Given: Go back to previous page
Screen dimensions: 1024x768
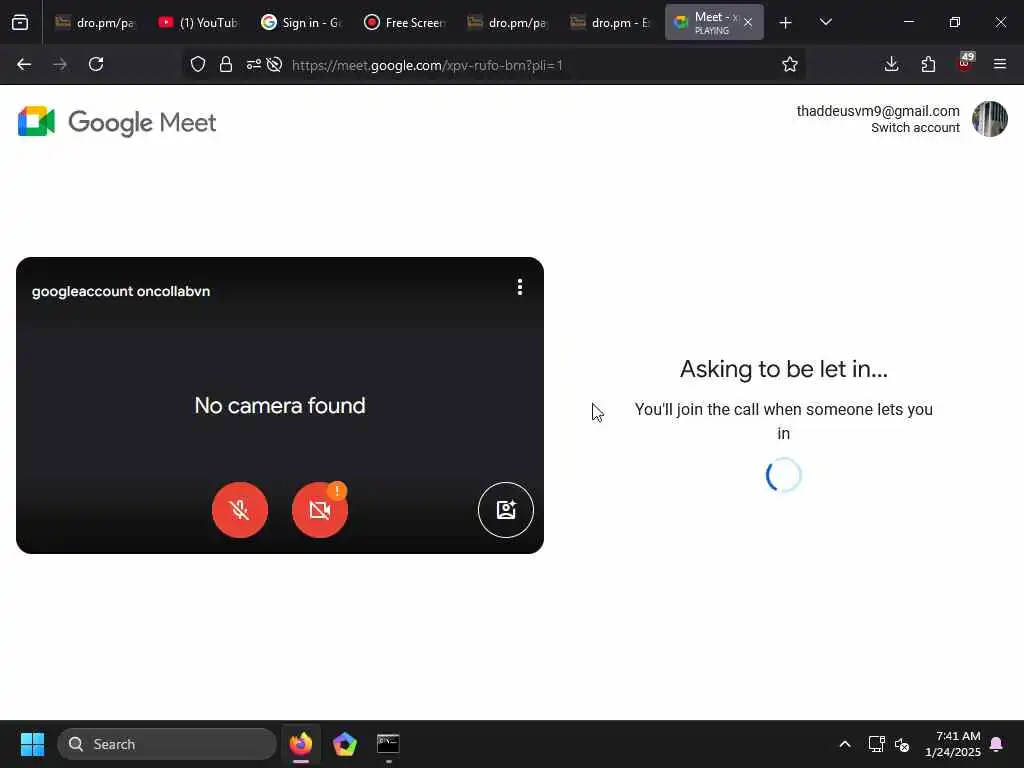Looking at the screenshot, I should (x=24, y=65).
